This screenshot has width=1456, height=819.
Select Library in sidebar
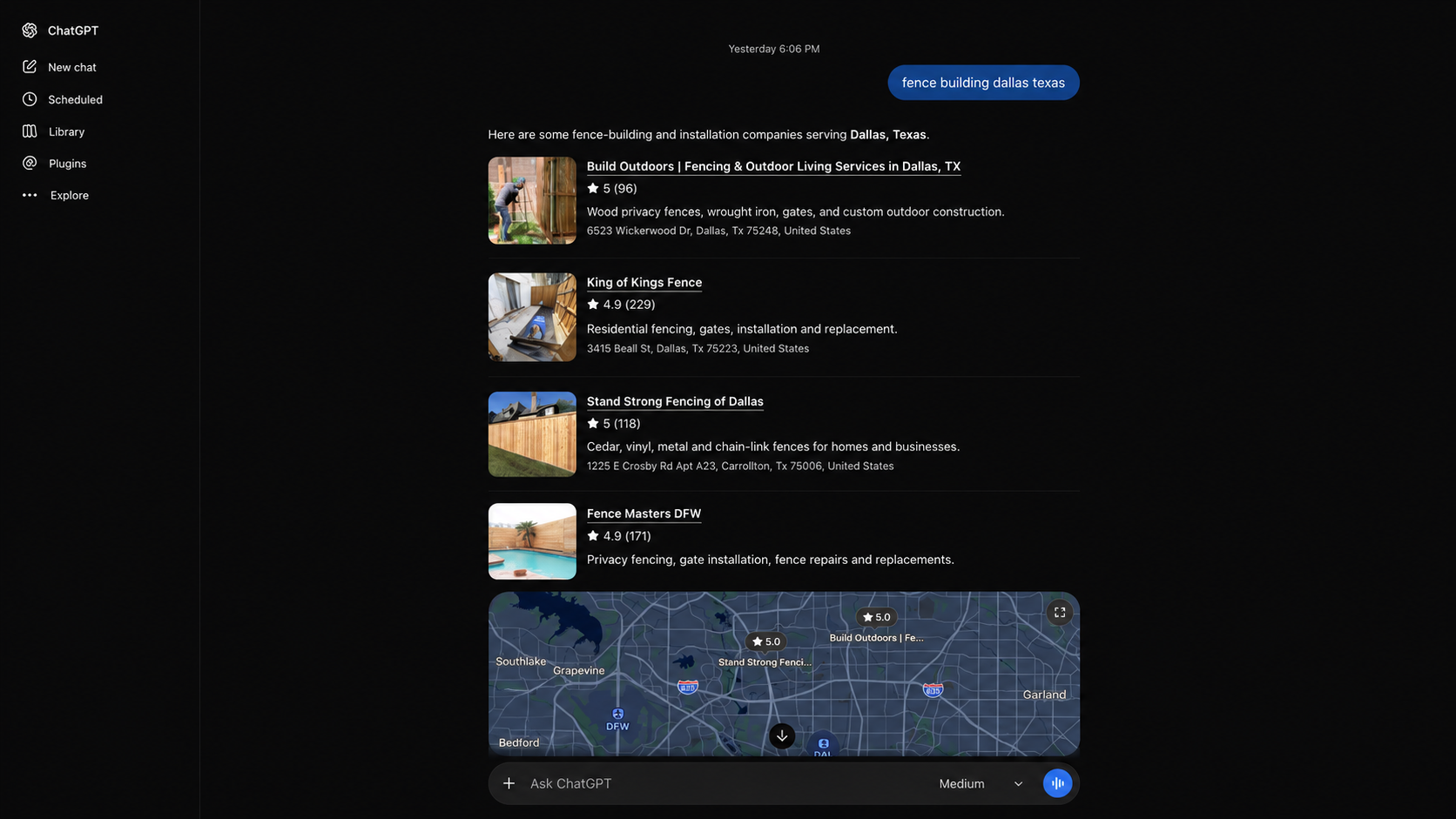coord(66,131)
